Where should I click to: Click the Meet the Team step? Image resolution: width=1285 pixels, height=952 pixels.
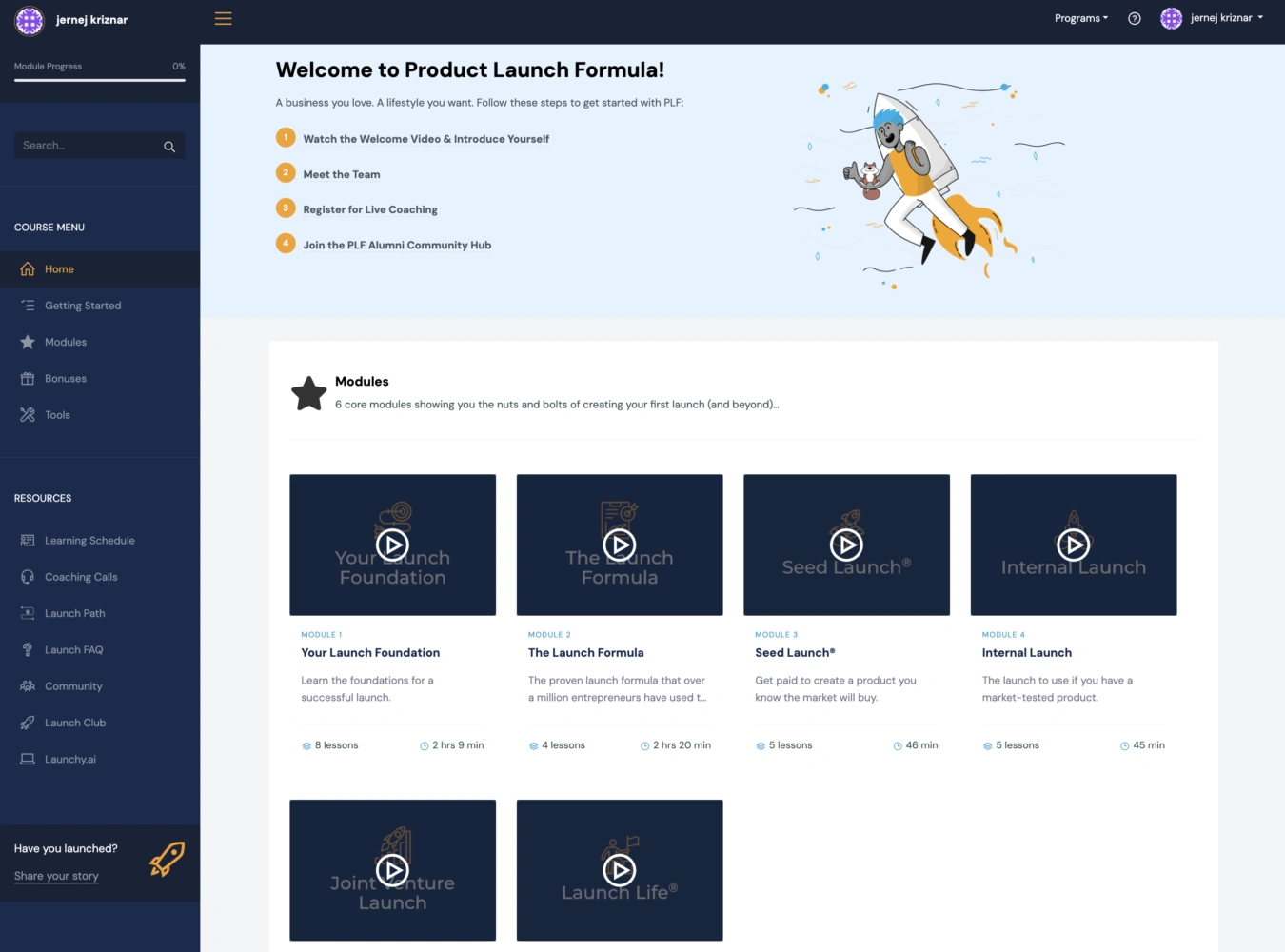coord(341,174)
